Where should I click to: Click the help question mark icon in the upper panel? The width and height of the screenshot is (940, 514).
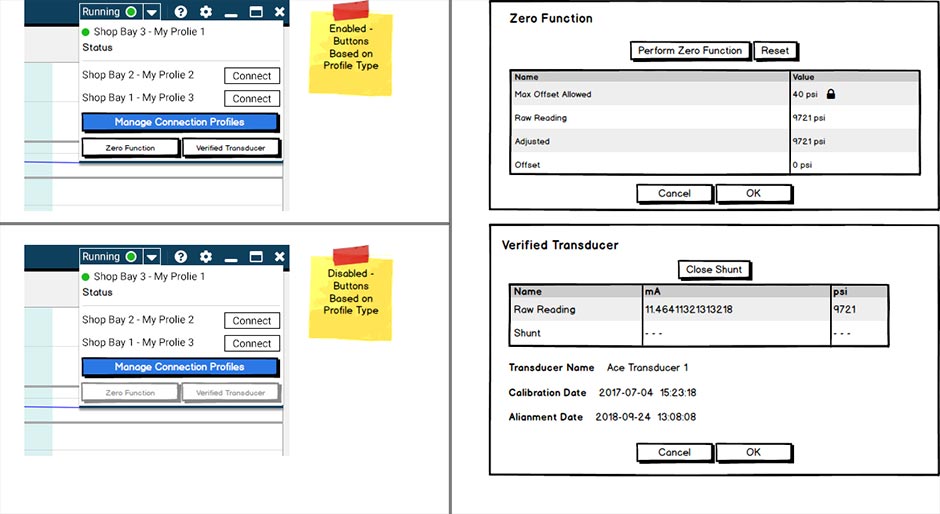[180, 12]
